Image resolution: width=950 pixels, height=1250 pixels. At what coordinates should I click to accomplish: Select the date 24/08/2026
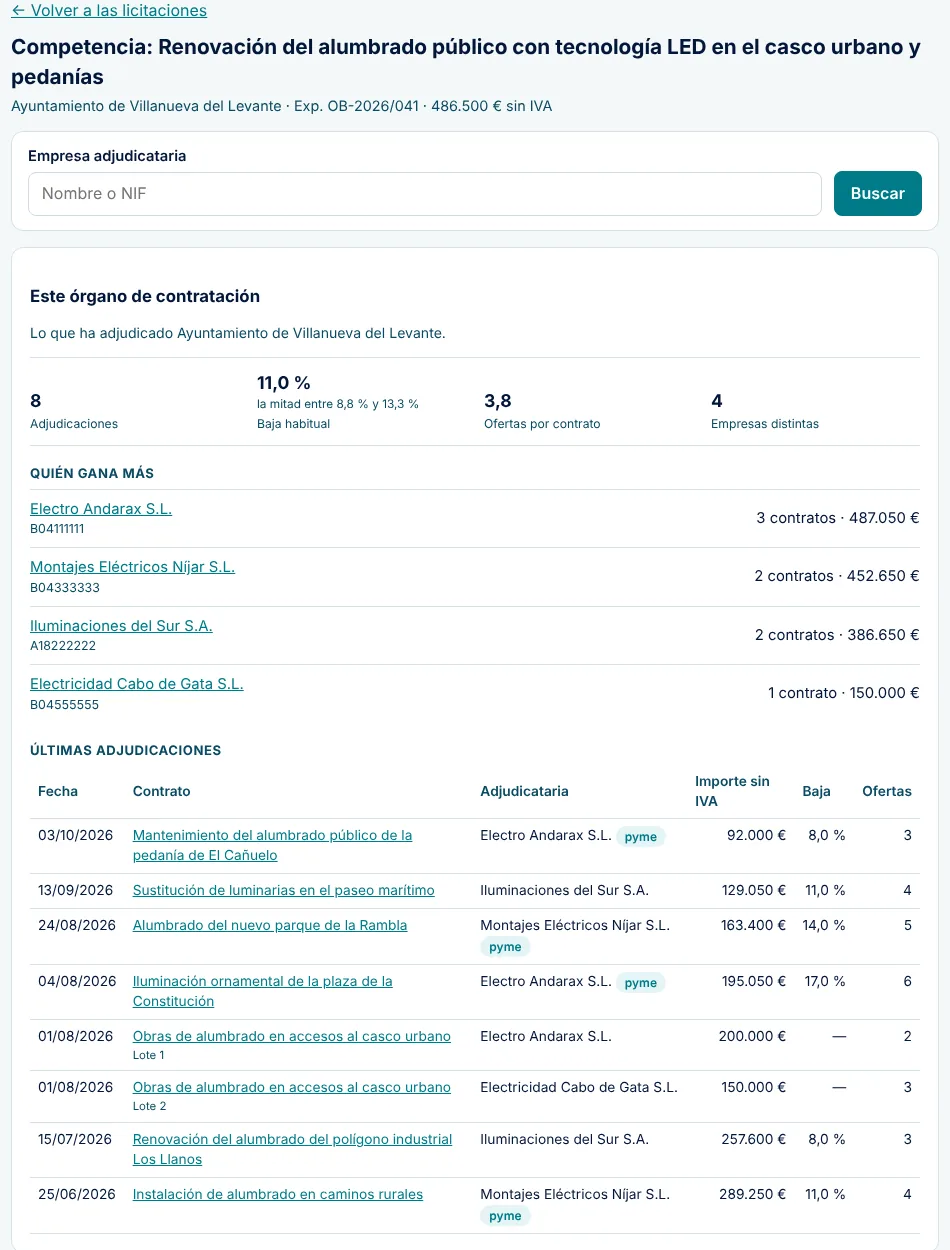pyautogui.click(x=77, y=925)
